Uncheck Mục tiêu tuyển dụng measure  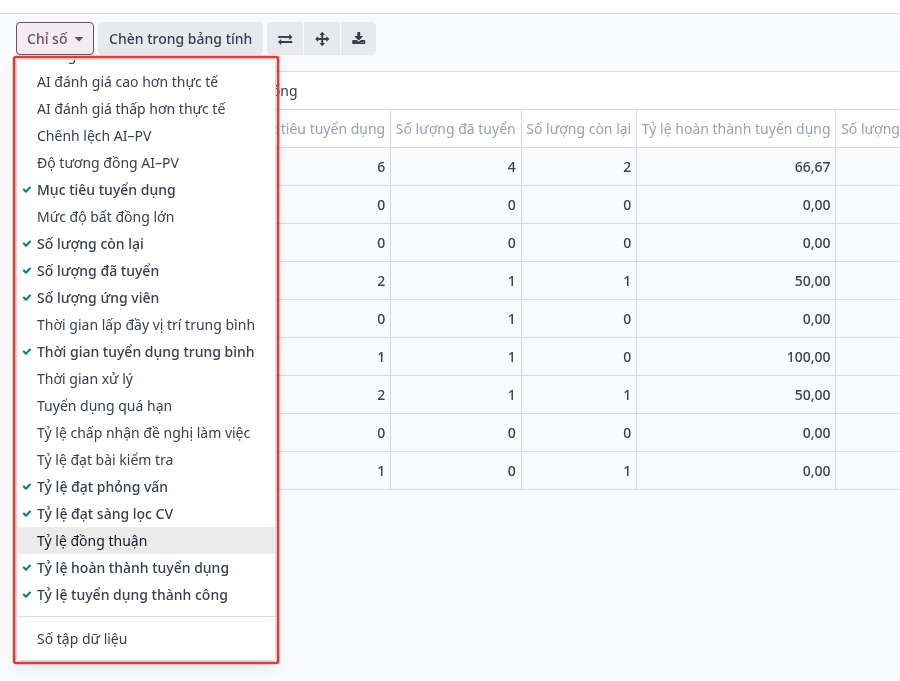click(x=146, y=190)
